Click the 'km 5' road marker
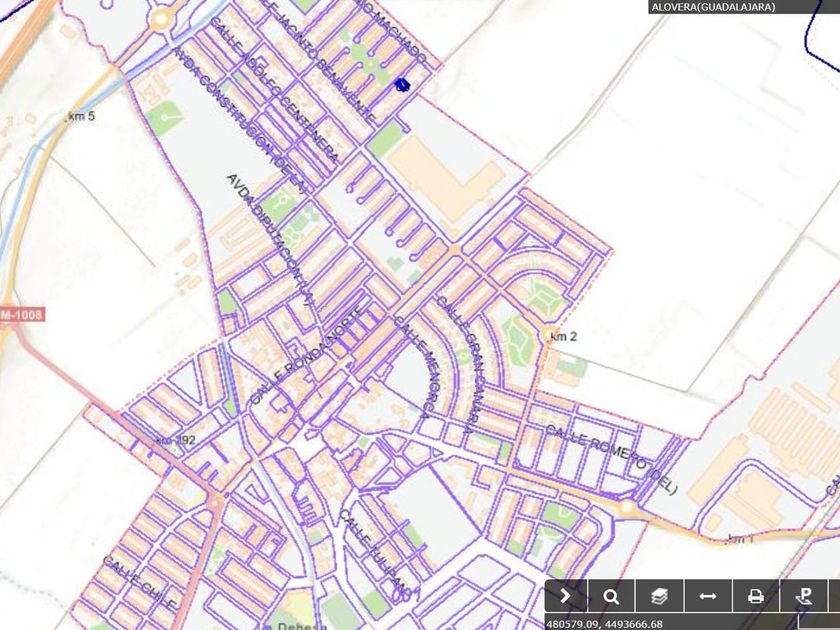The width and height of the screenshot is (840, 630). (x=80, y=117)
